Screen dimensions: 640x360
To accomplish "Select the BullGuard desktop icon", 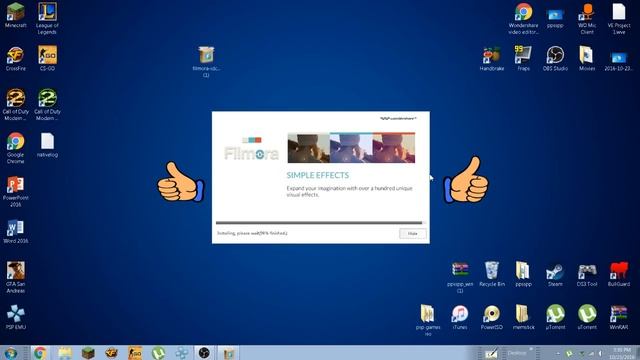I will tap(619, 274).
